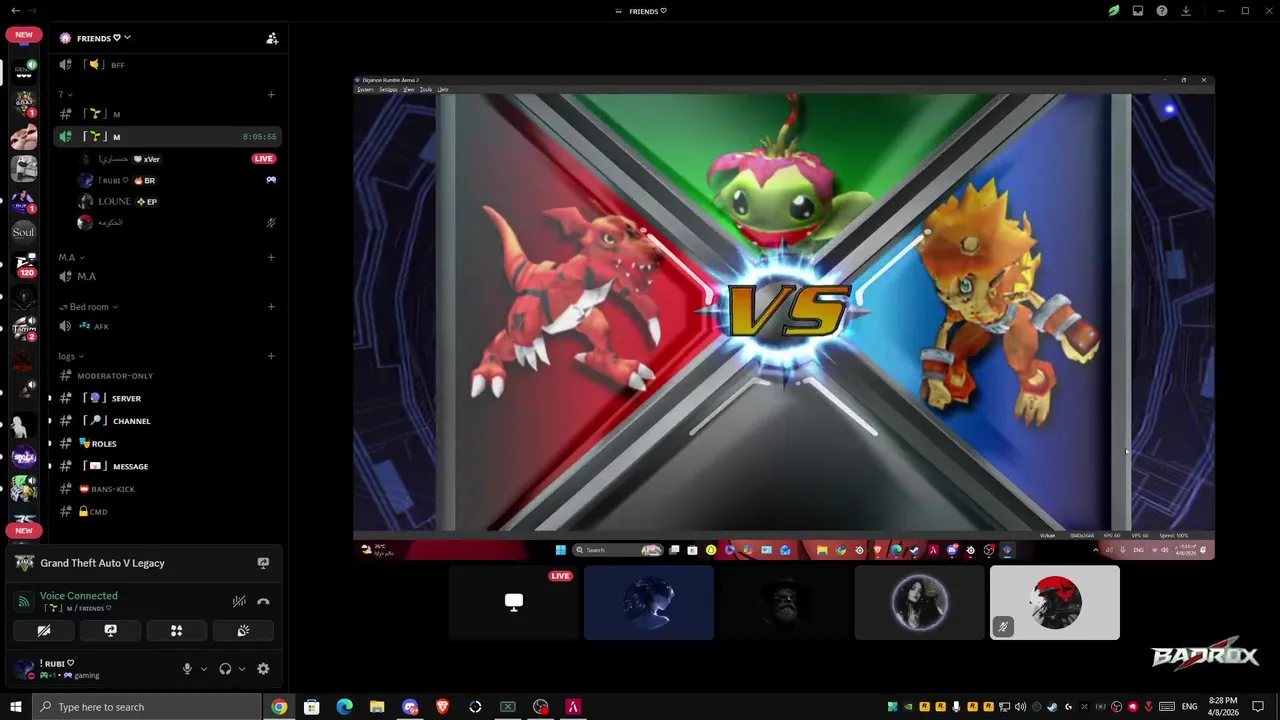Collapse the logs category

(71, 356)
